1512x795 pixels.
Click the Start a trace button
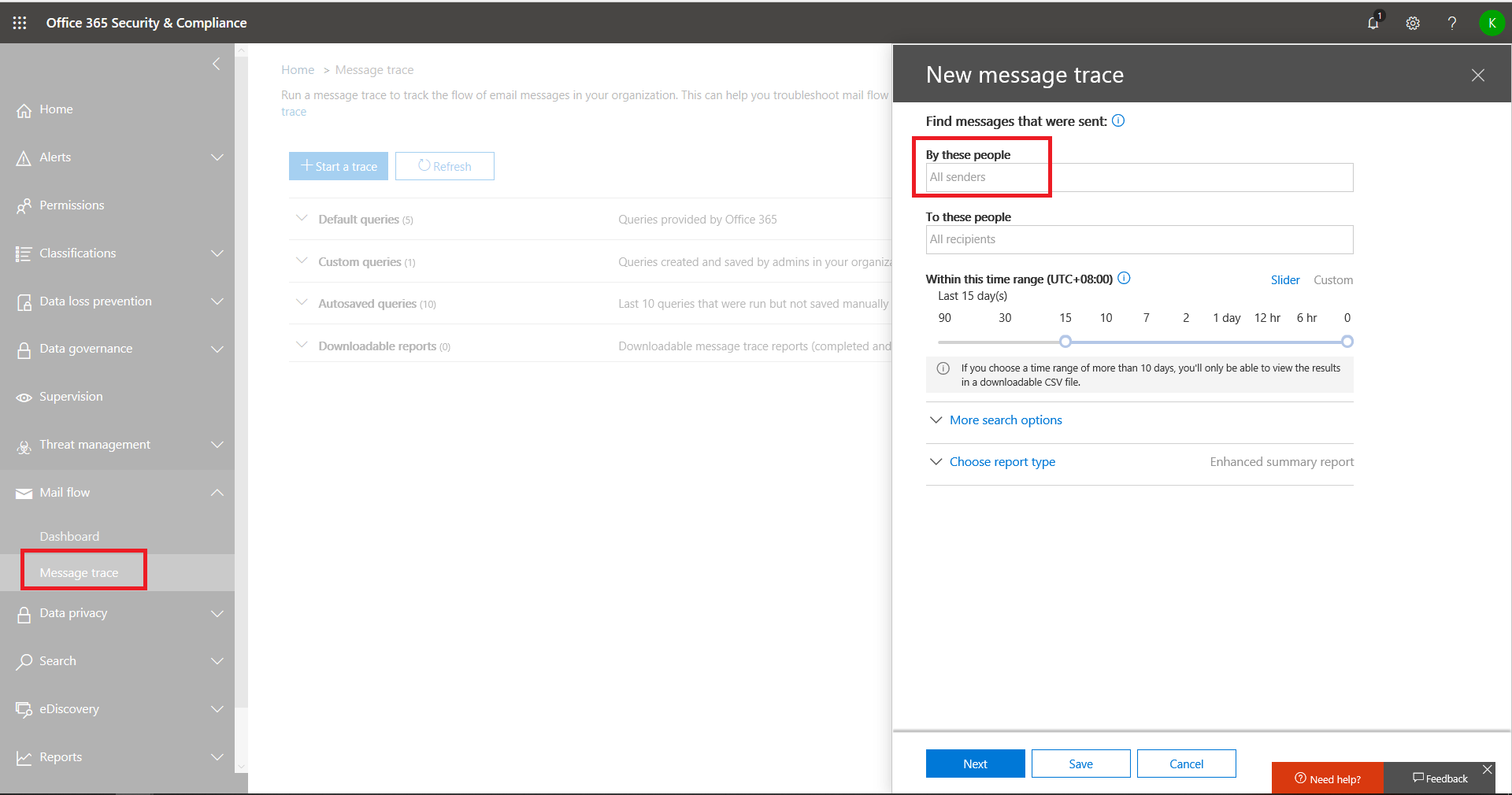pyautogui.click(x=339, y=166)
